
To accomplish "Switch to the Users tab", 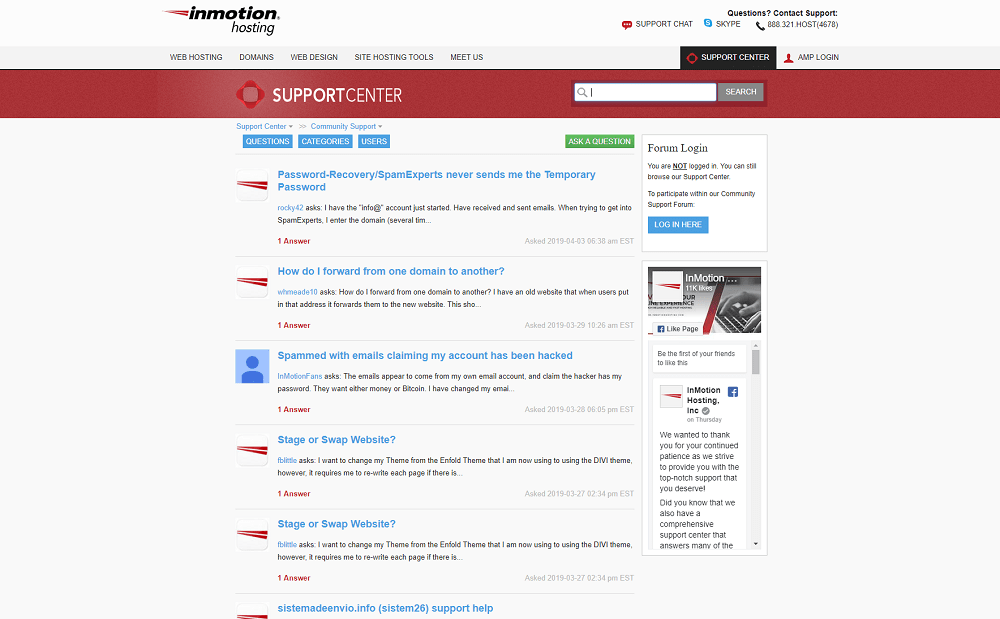I will click(x=374, y=142).
